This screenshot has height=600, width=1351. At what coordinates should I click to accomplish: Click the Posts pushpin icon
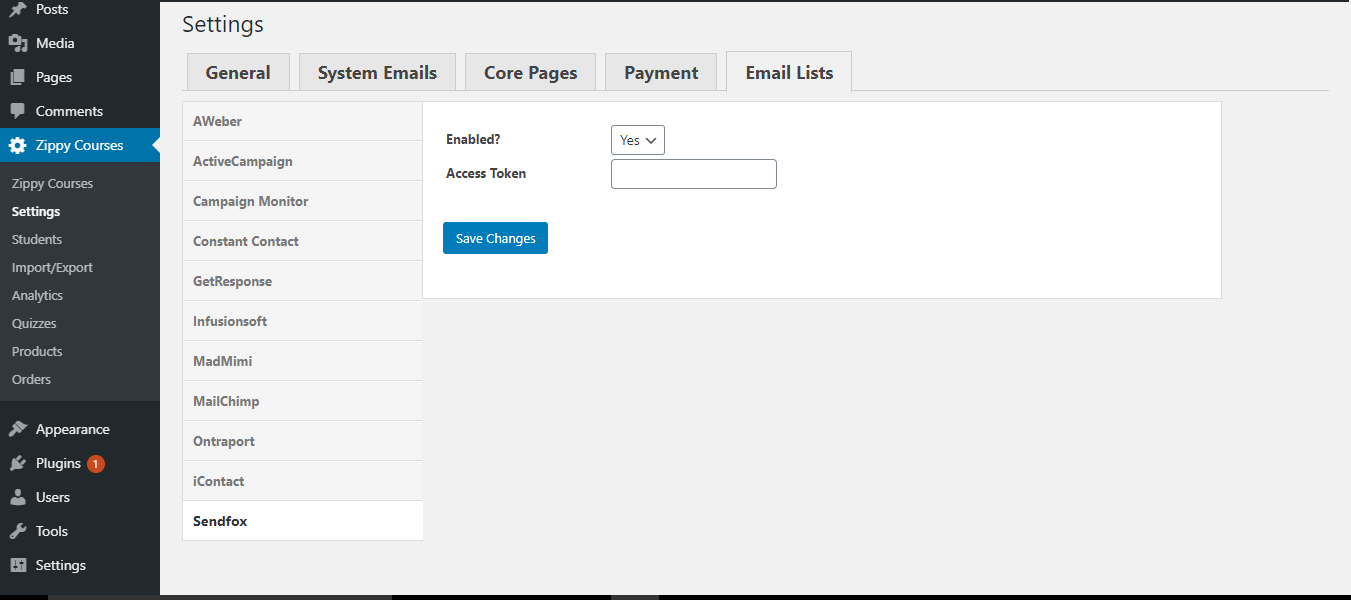pos(18,9)
